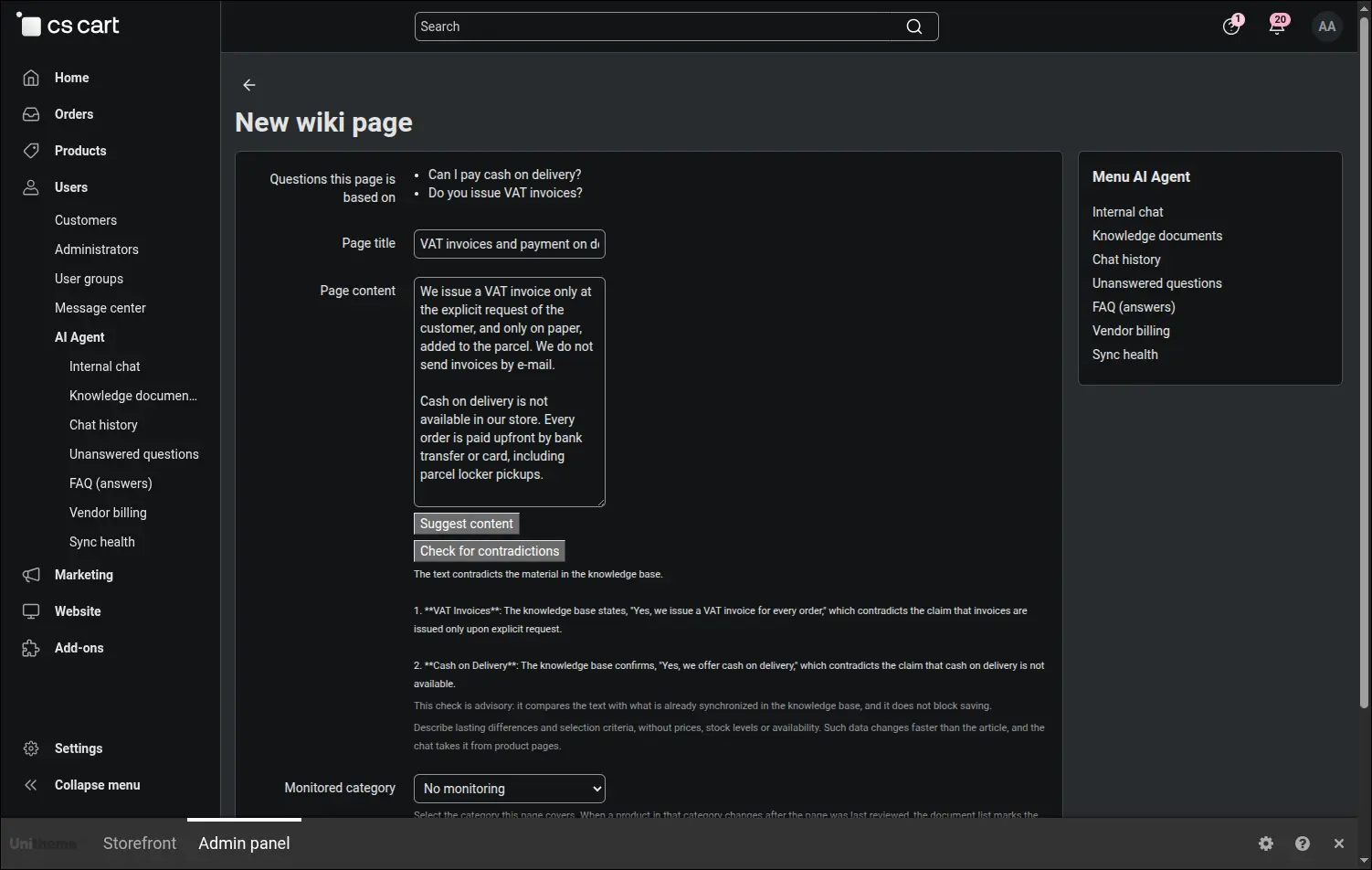Click the Suggest content button

[x=467, y=524]
